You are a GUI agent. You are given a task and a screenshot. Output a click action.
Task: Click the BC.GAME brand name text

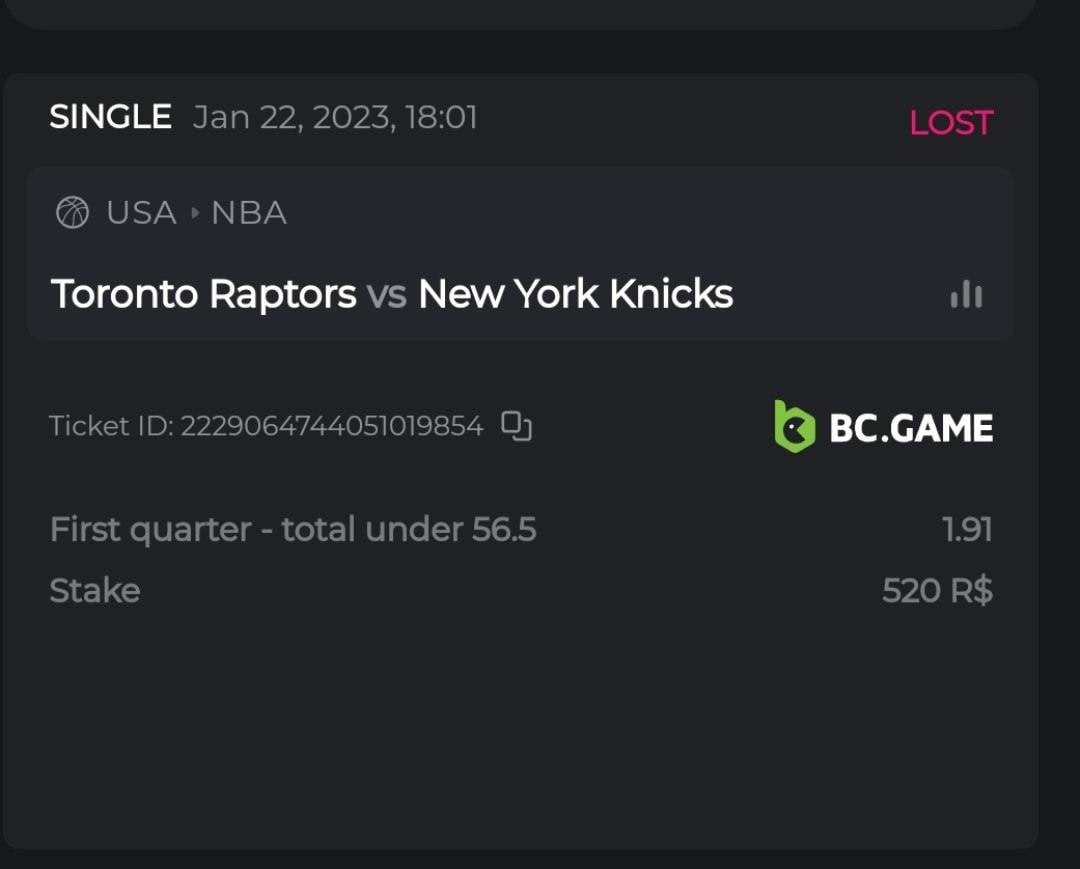[x=911, y=428]
